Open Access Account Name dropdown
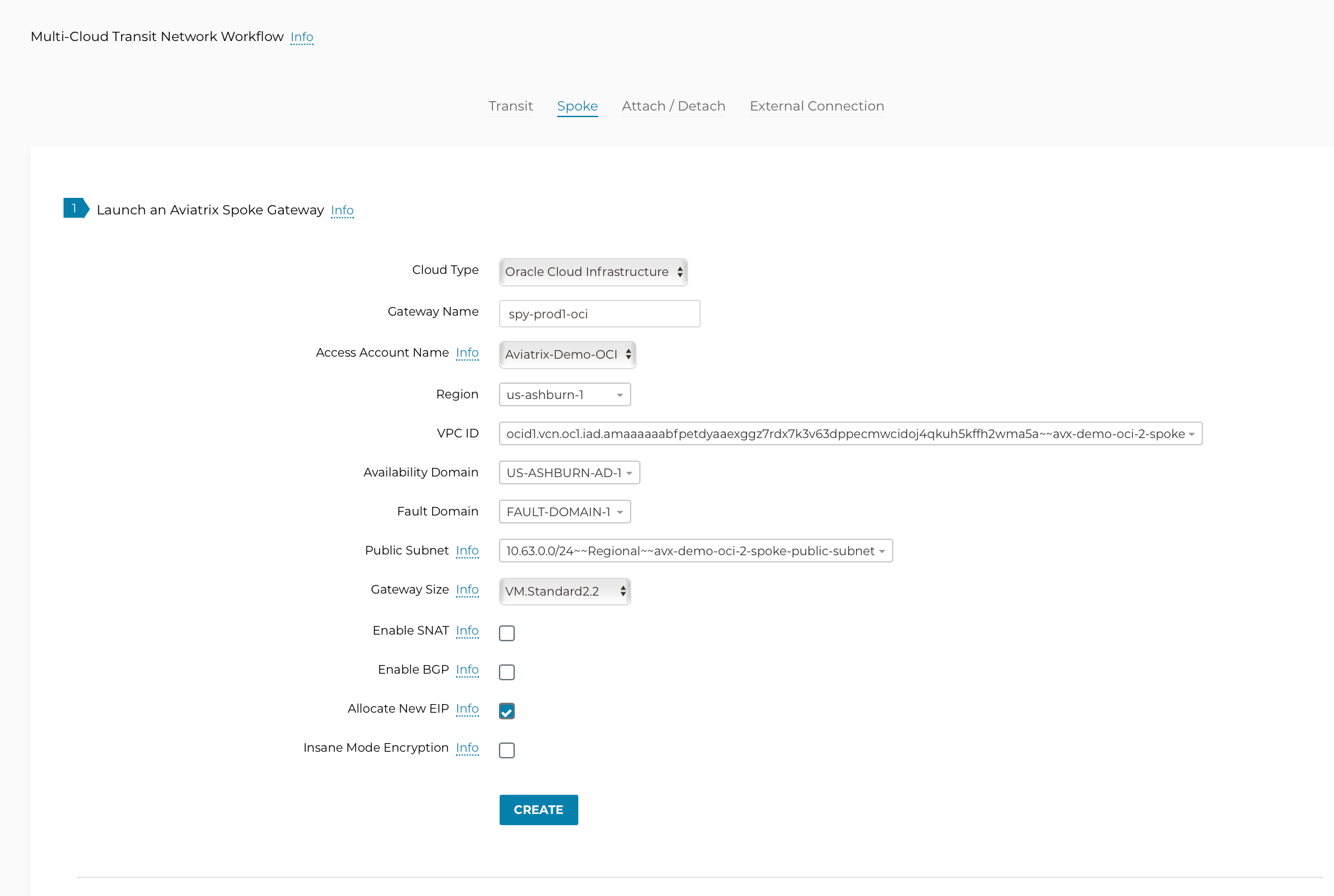This screenshot has width=1334, height=896. click(x=567, y=355)
